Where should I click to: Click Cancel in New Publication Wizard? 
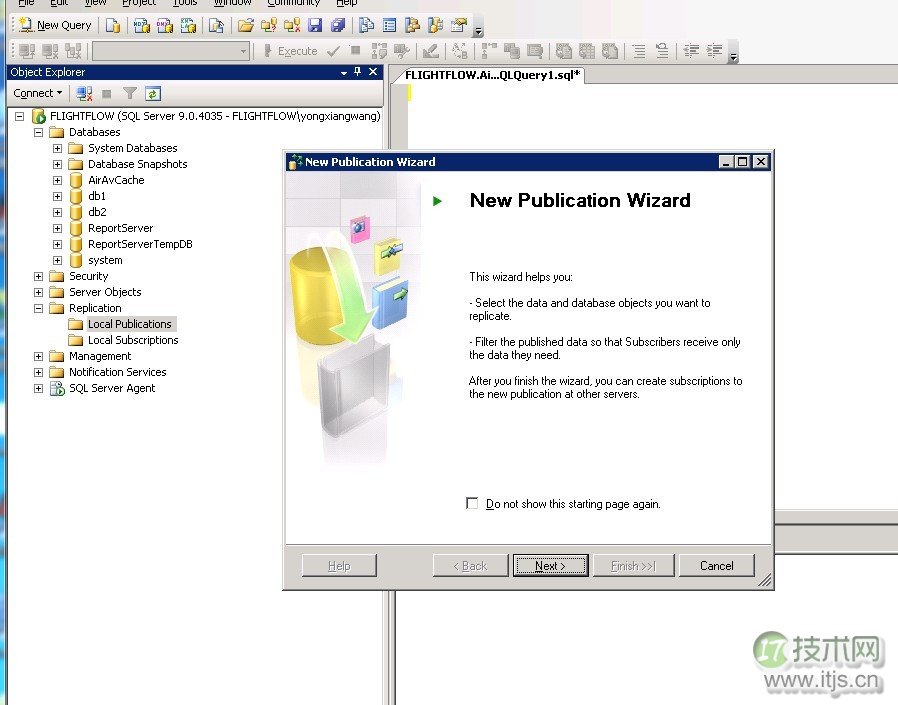[716, 566]
